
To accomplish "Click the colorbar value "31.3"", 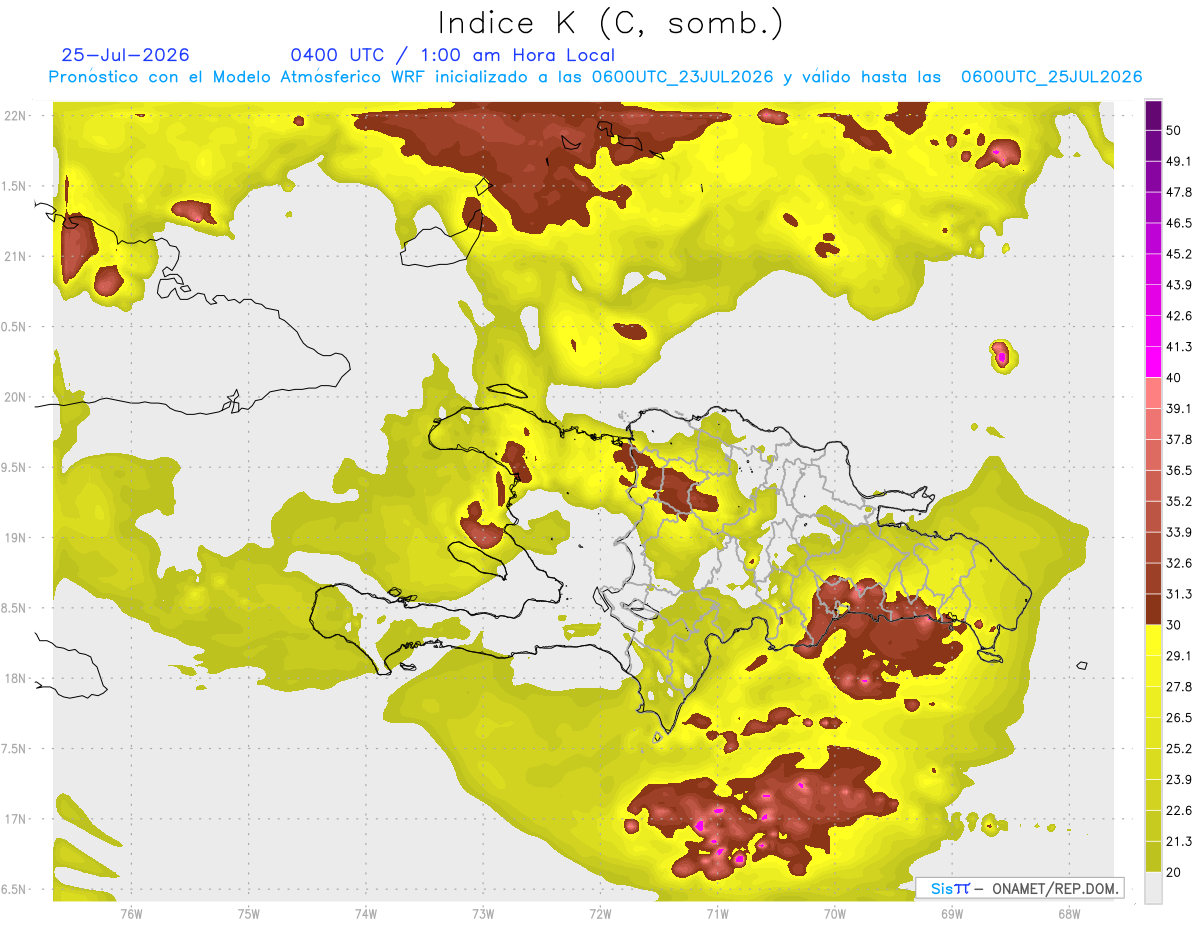I will tap(1179, 594).
